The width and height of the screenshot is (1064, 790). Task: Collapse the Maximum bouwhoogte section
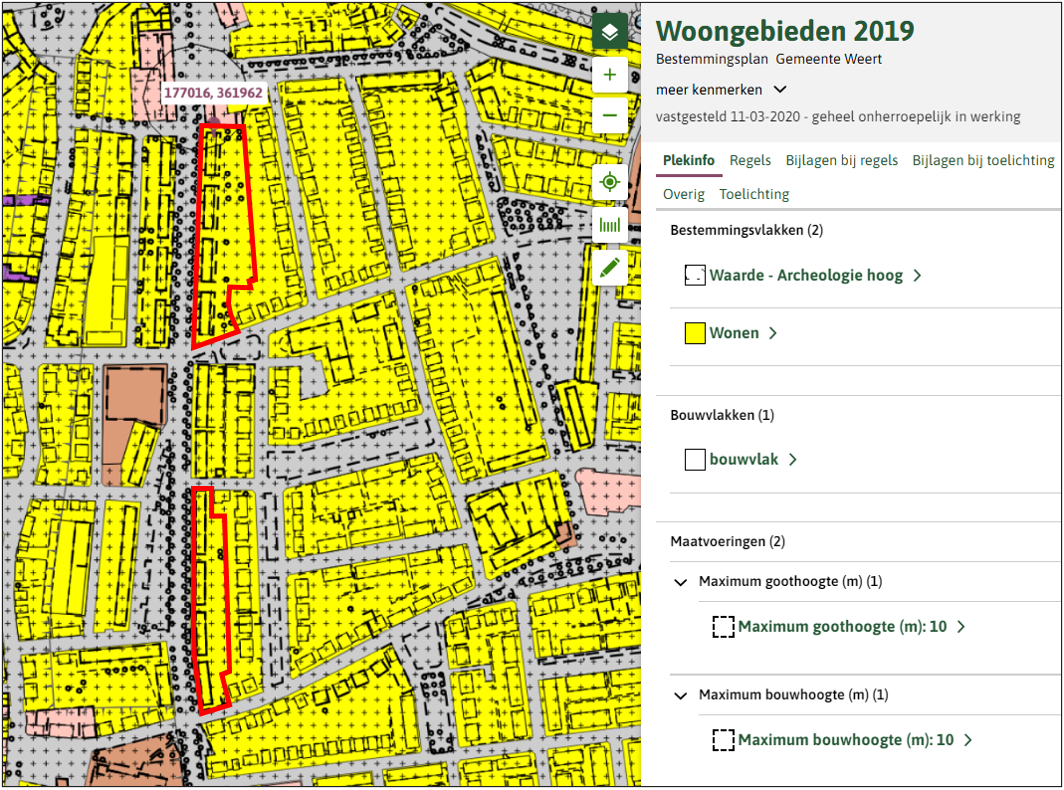coord(680,696)
